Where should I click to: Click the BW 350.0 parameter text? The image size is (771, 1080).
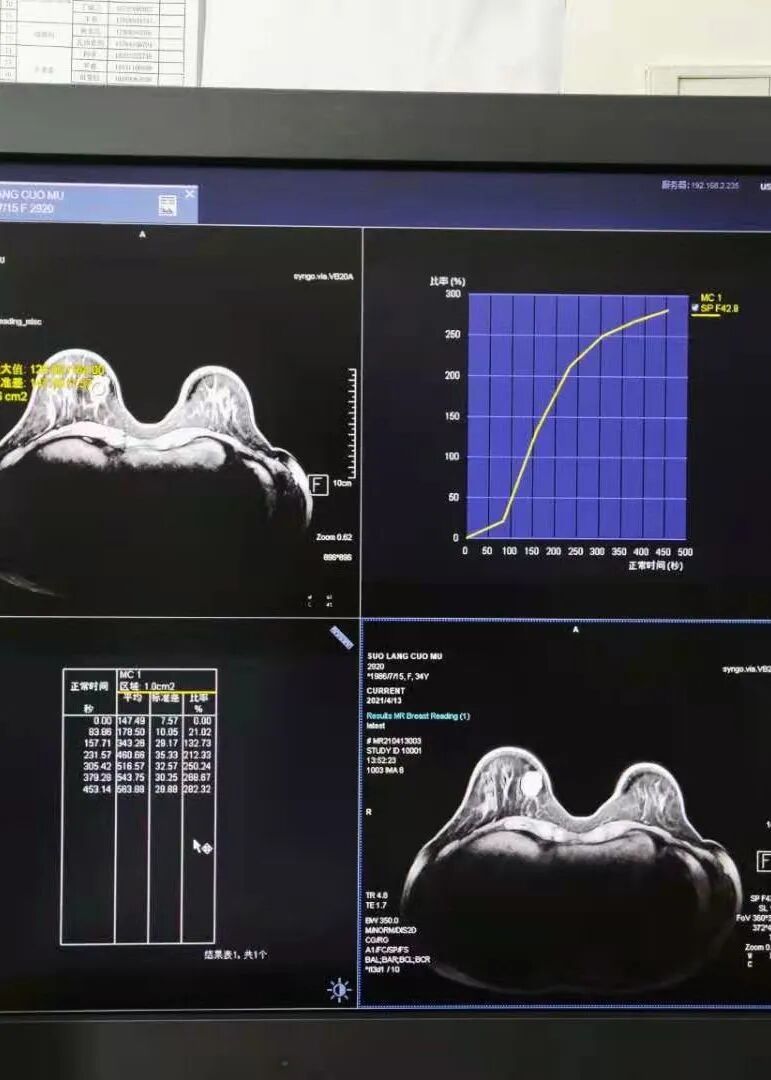coord(382,920)
